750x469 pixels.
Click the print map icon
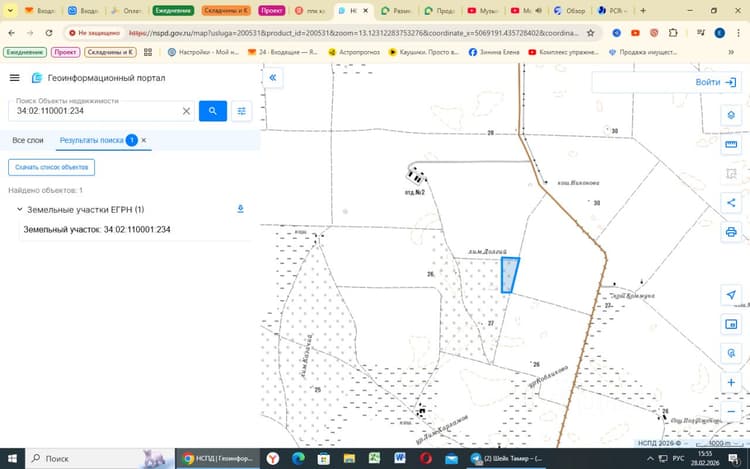tap(731, 232)
